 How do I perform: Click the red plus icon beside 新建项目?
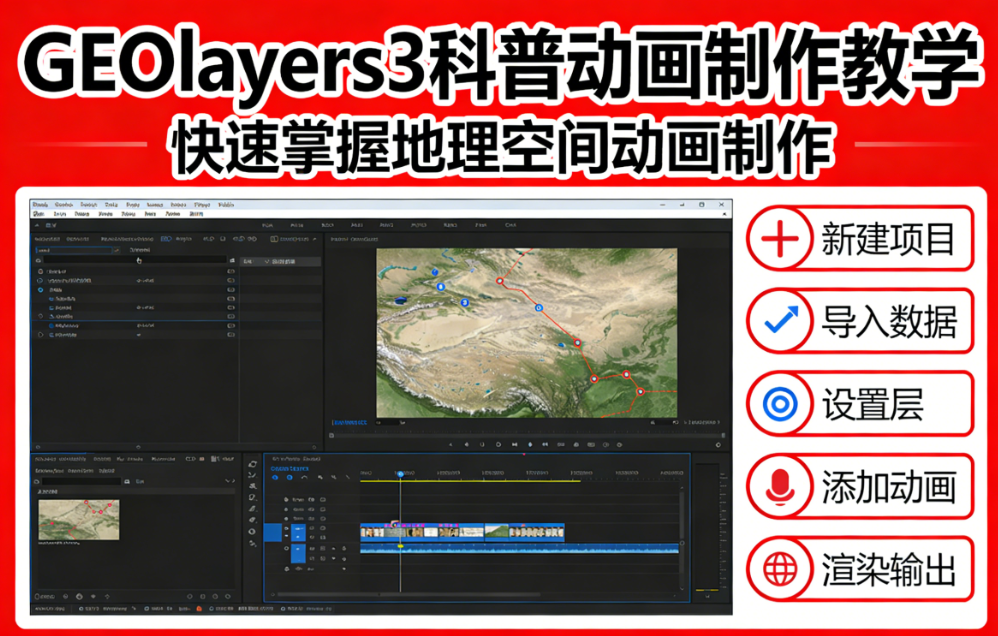click(780, 239)
